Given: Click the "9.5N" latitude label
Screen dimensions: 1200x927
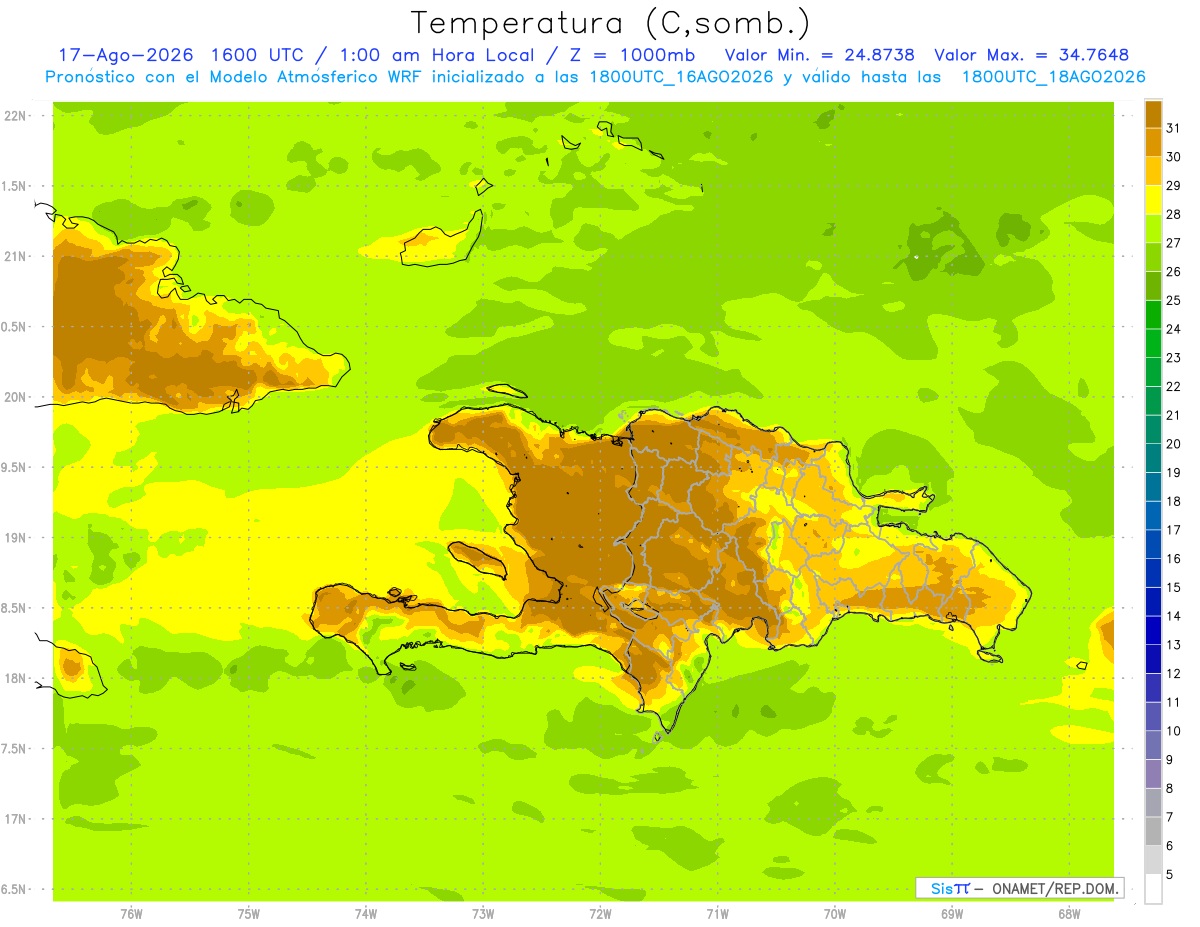Looking at the screenshot, I should pos(14,467).
